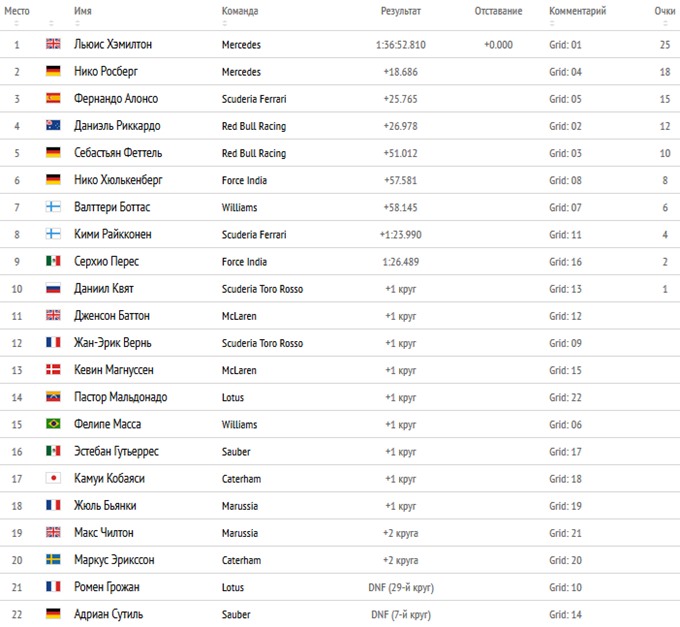Click the Japanese flag beside Камуи Кобаяси
The height and width of the screenshot is (627, 680).
tap(53, 478)
